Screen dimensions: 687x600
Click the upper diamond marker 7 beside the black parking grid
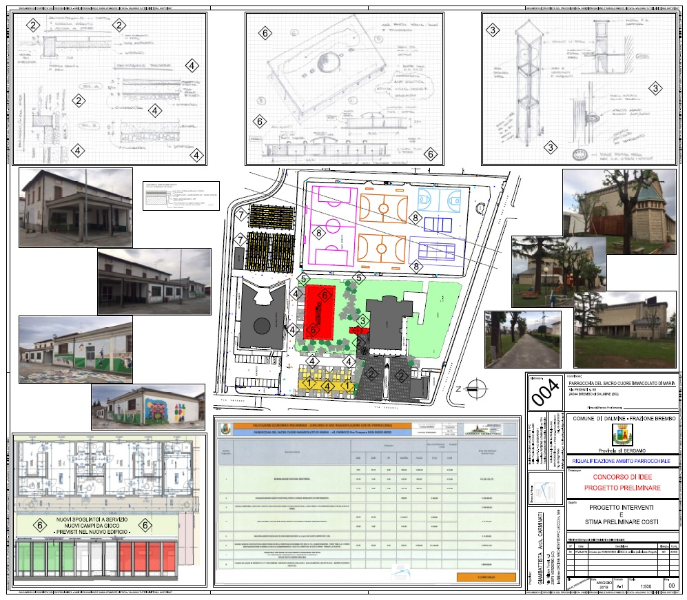241,215
